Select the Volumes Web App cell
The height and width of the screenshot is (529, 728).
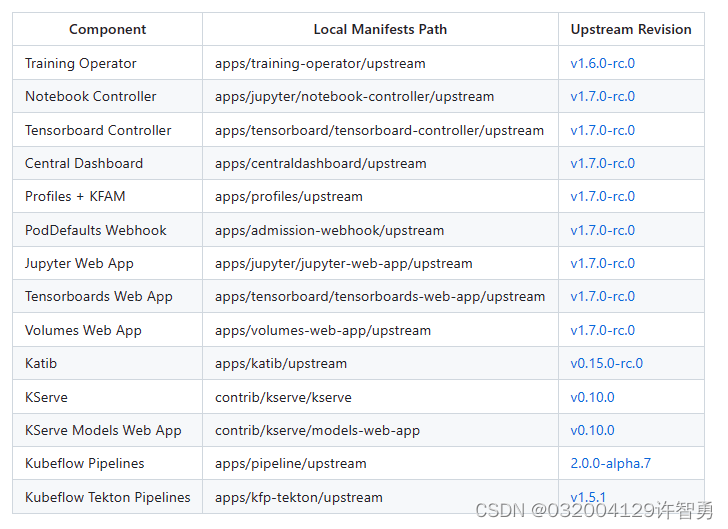click(107, 329)
